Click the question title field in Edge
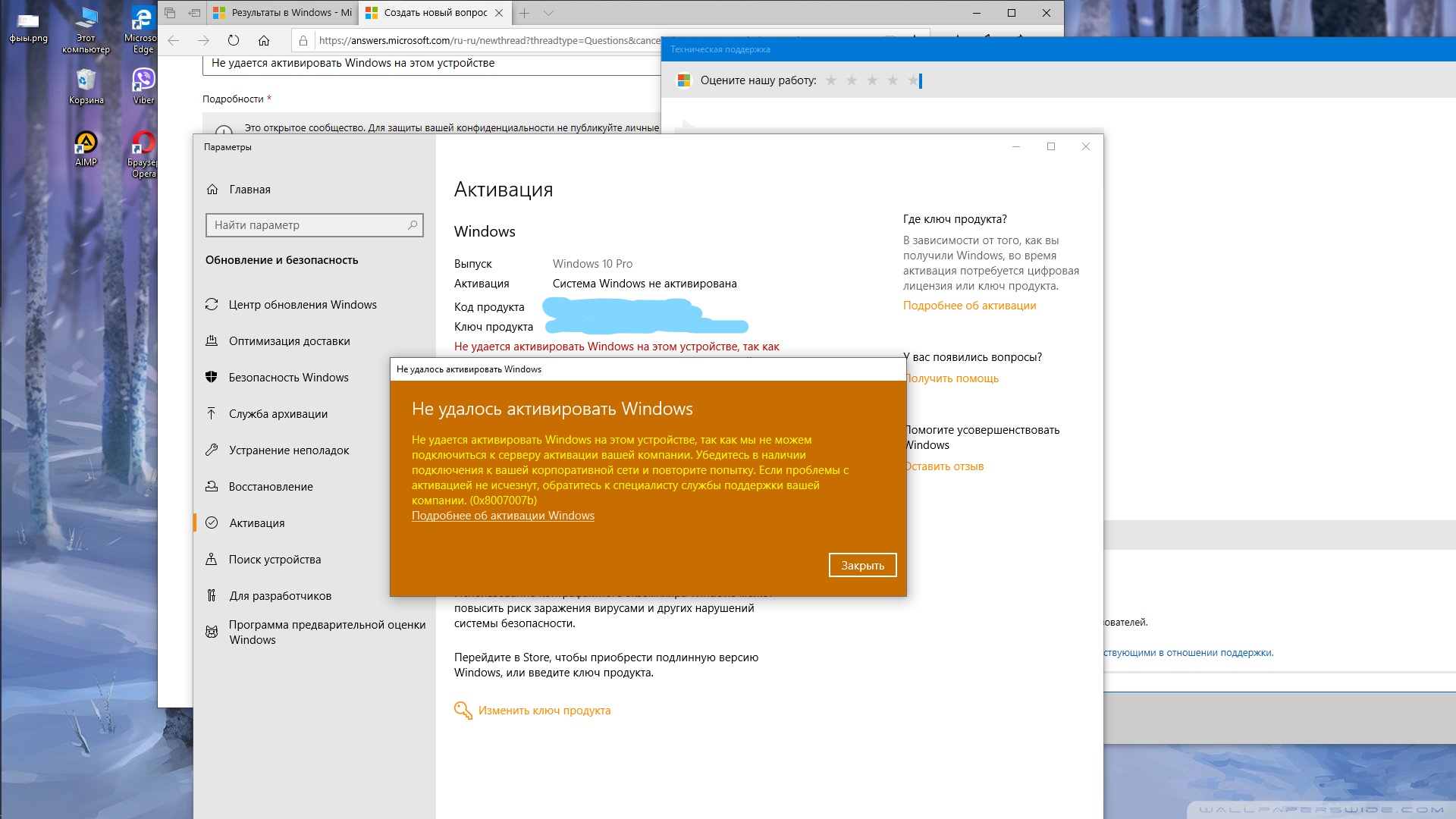 [431, 64]
